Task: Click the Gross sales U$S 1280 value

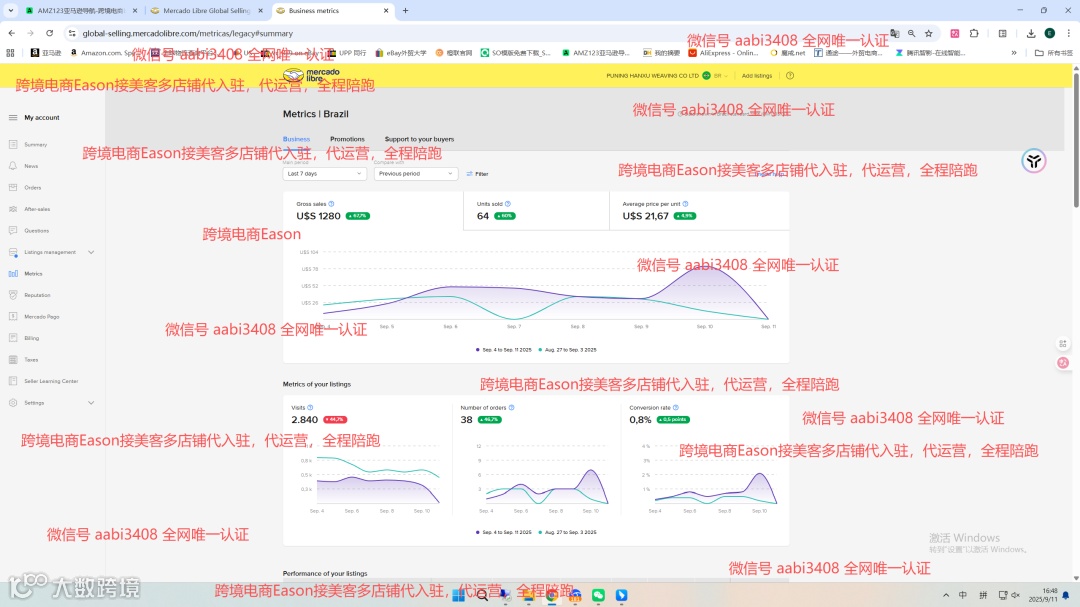Action: tap(318, 216)
